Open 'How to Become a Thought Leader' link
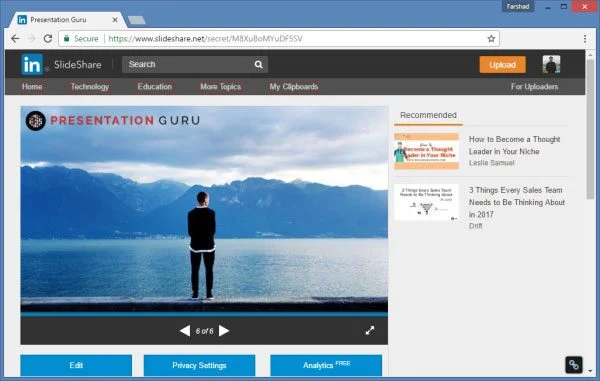This screenshot has width=600, height=381. (514, 145)
